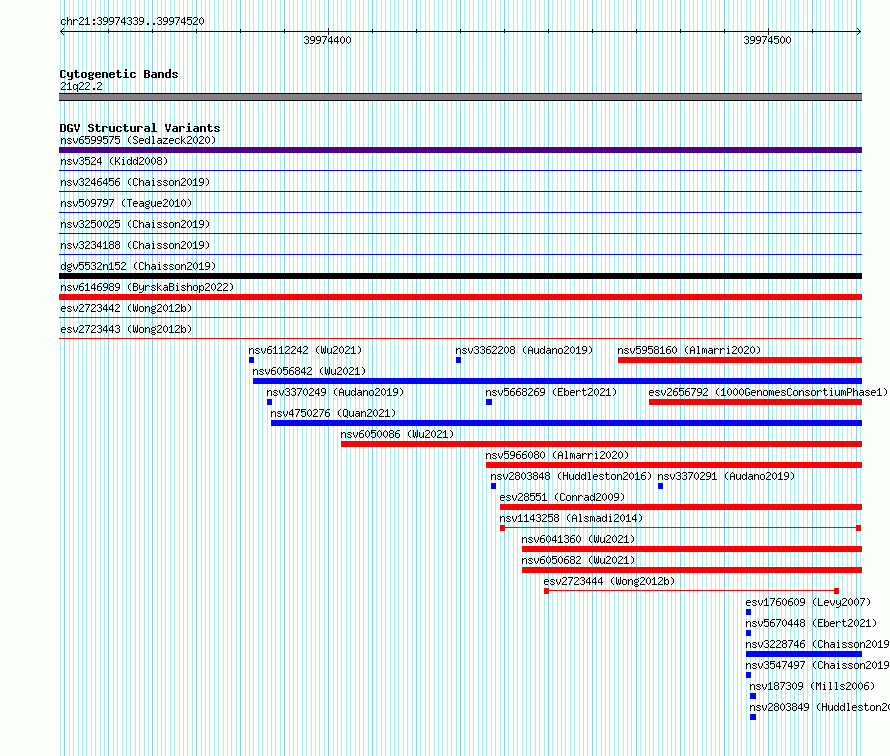Open nsv3246456 (Chaisson2019) variant

135,182
